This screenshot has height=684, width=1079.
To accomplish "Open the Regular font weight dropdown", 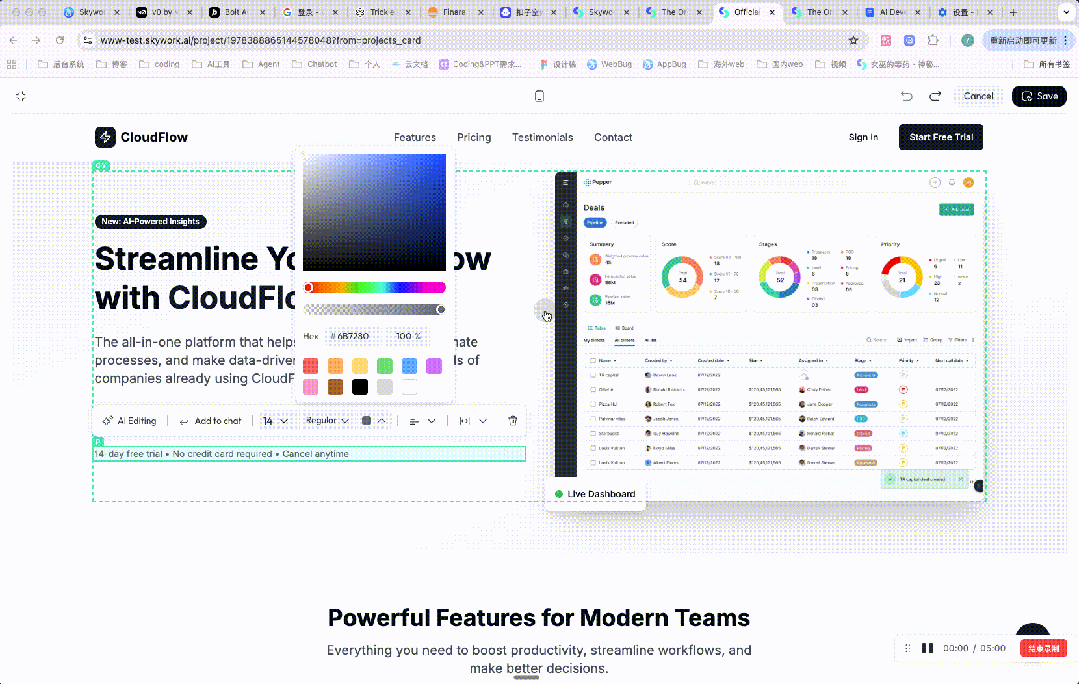I will (327, 420).
